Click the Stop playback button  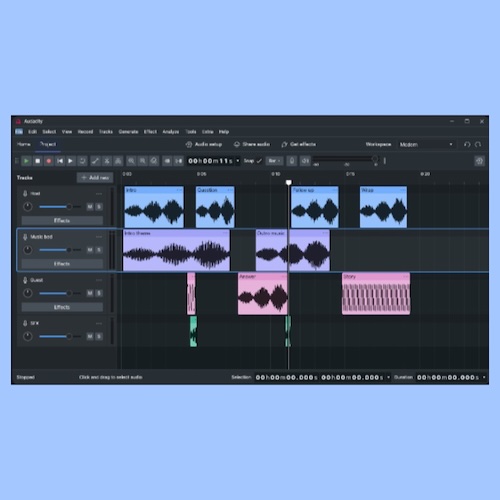(37, 161)
